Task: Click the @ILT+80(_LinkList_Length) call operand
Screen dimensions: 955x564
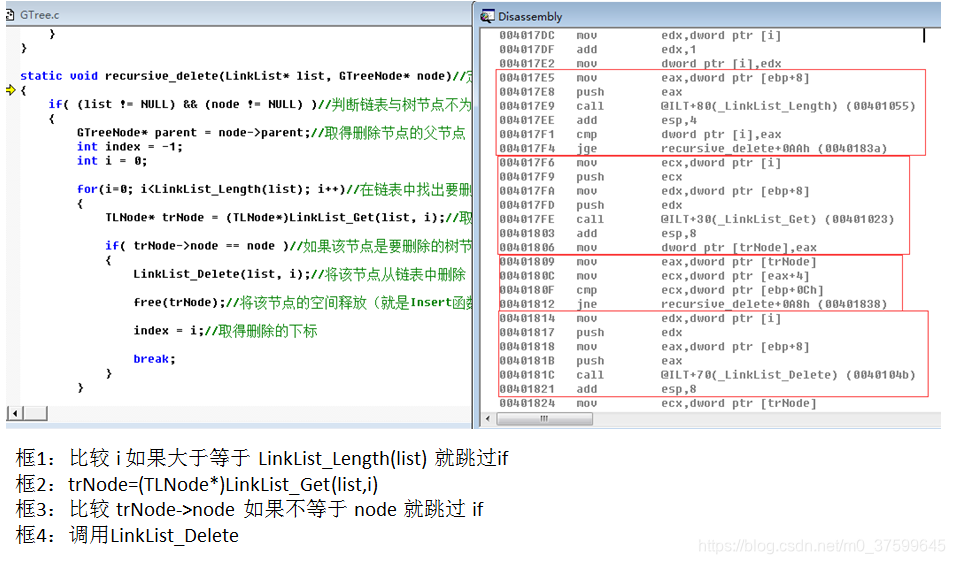Action: pos(788,106)
